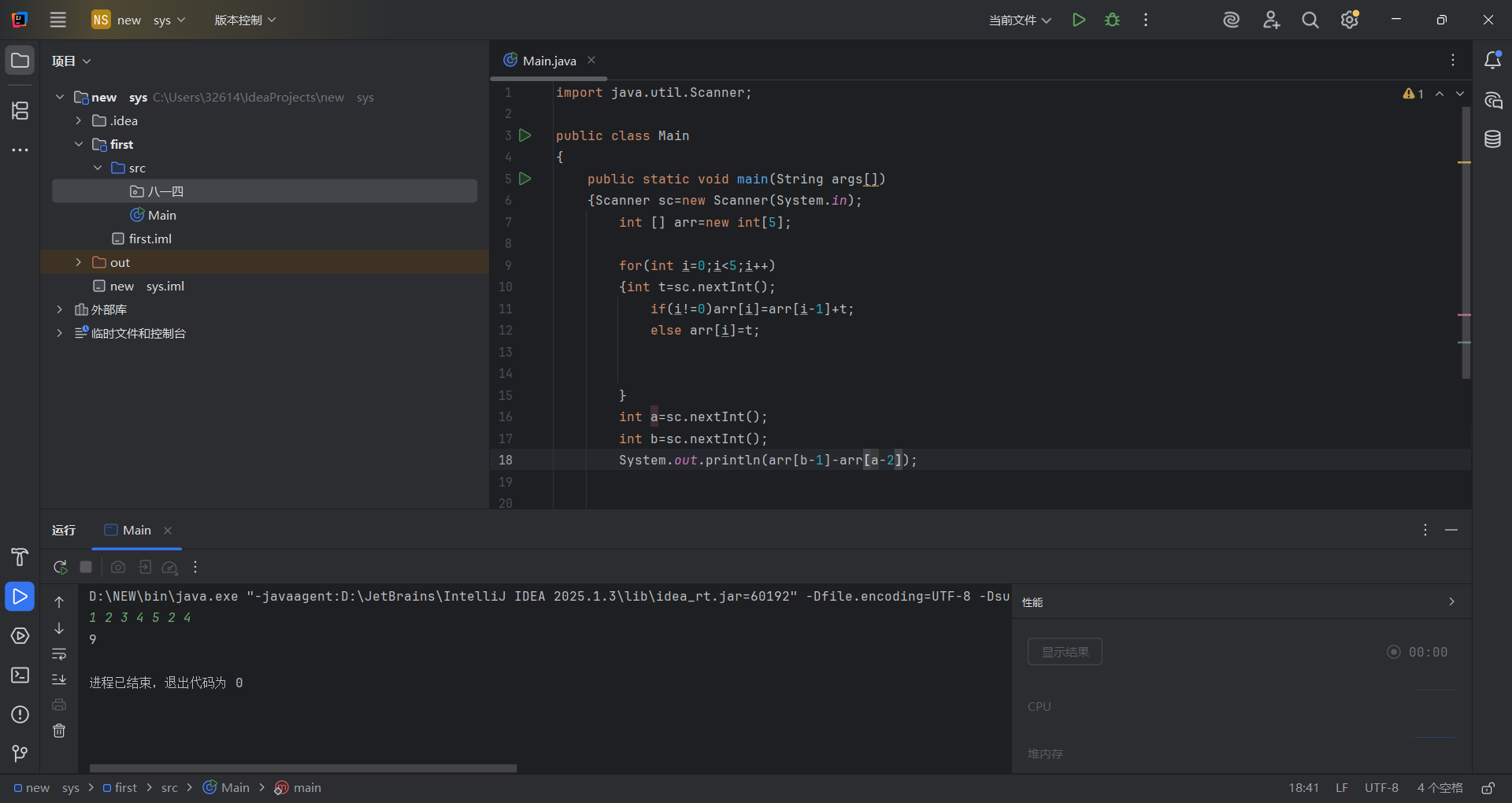Click the 显示结果 button
1512x803 pixels.
pyautogui.click(x=1065, y=652)
